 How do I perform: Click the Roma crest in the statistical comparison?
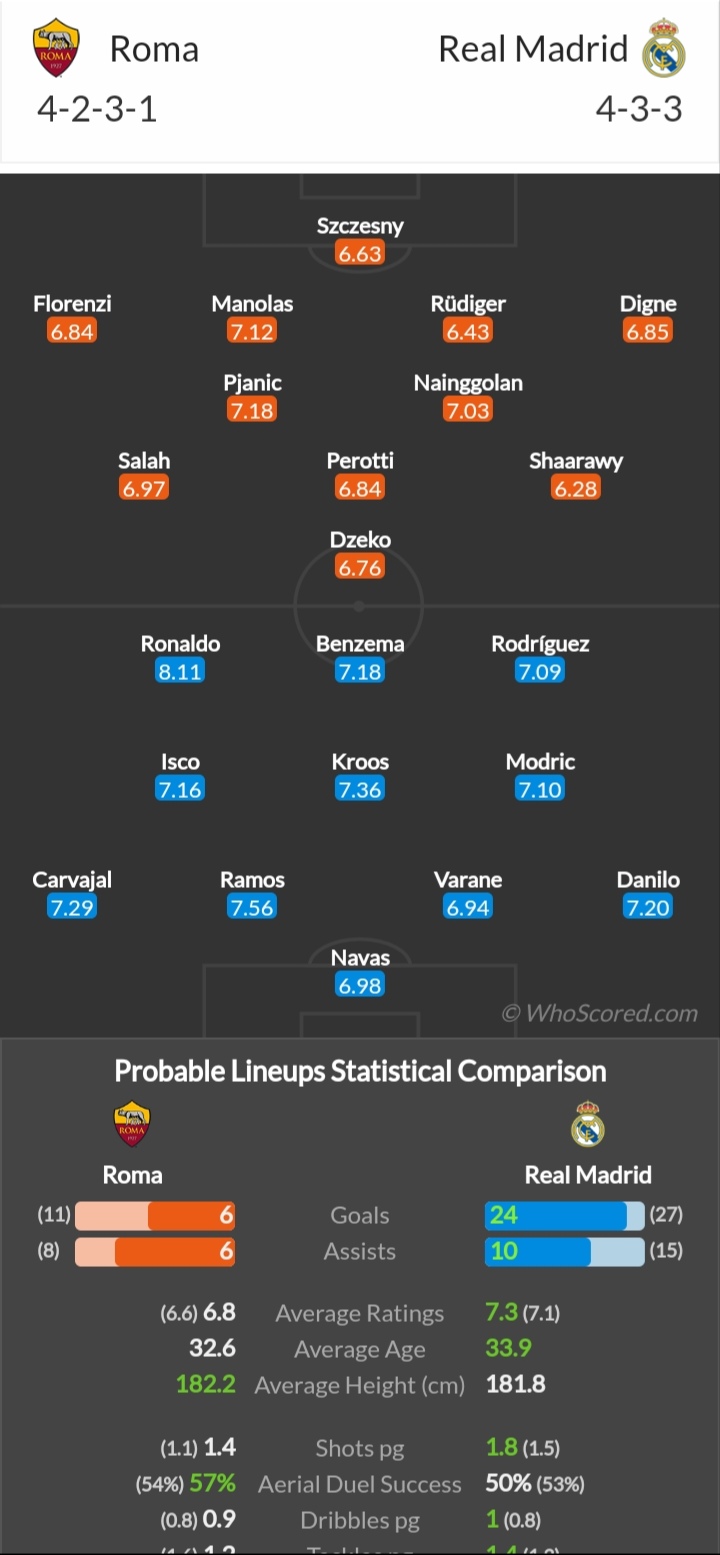pyautogui.click(x=131, y=1124)
